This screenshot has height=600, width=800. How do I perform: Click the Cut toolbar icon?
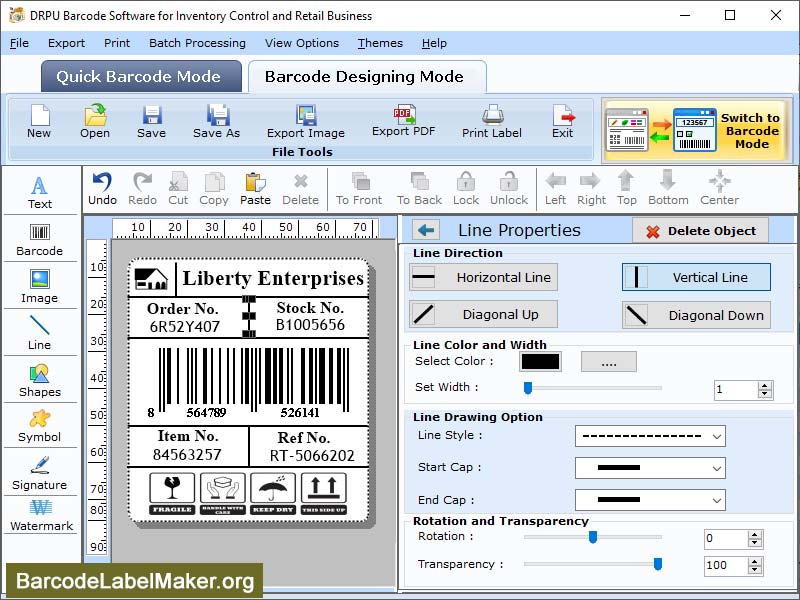coord(178,189)
